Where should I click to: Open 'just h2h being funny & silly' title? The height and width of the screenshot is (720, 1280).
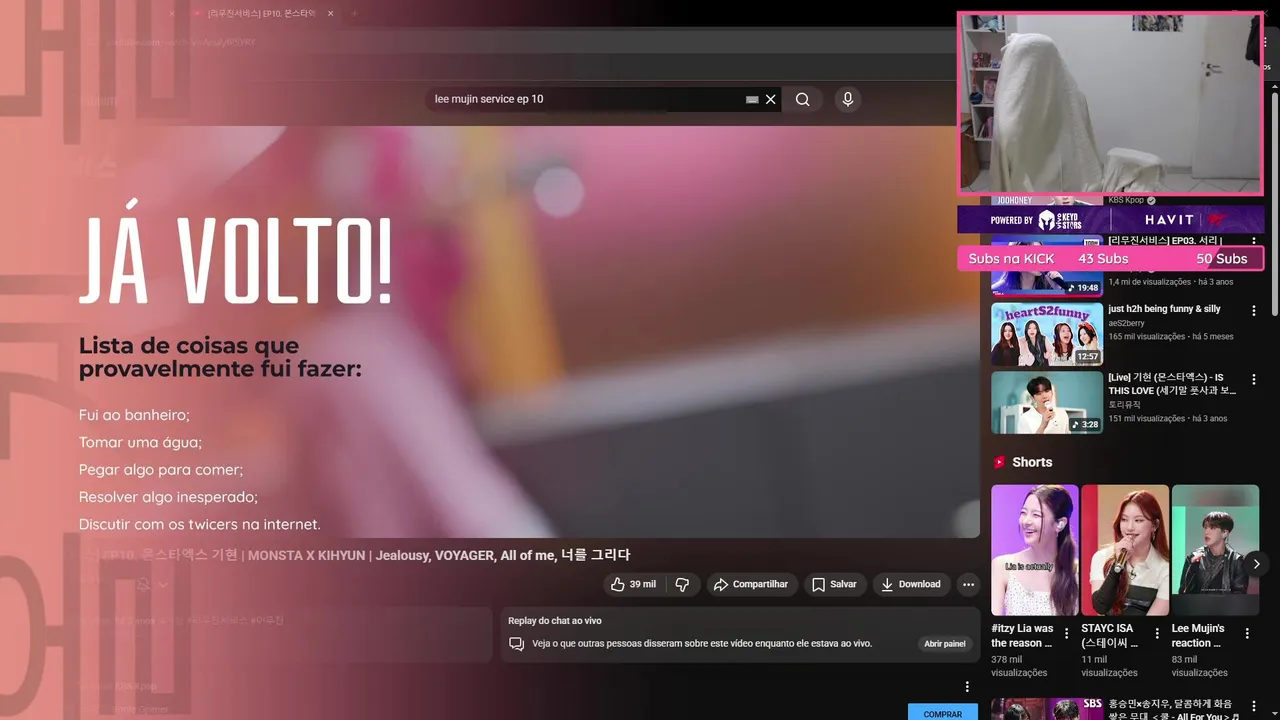(1164, 309)
